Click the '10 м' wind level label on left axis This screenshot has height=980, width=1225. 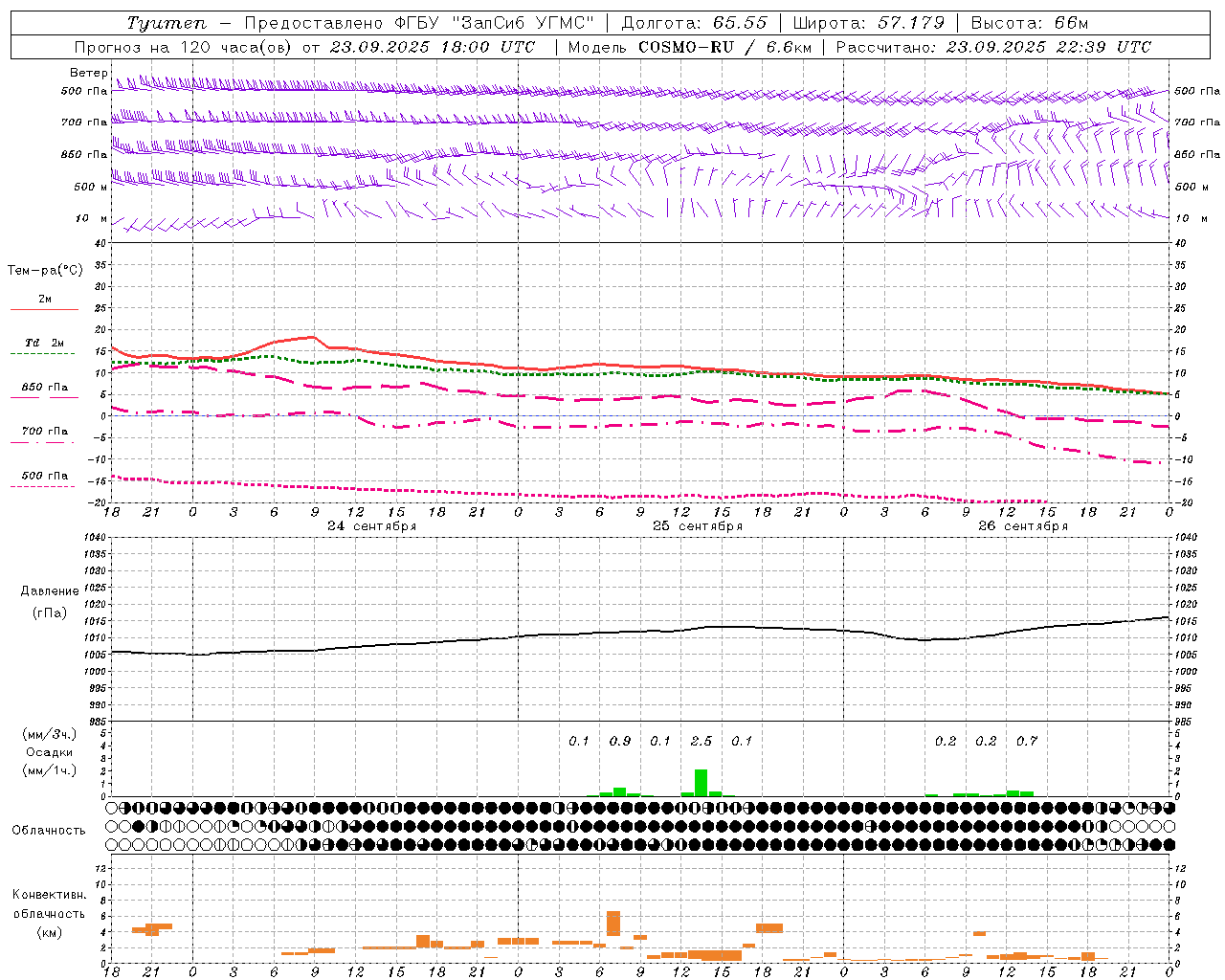coord(91,219)
